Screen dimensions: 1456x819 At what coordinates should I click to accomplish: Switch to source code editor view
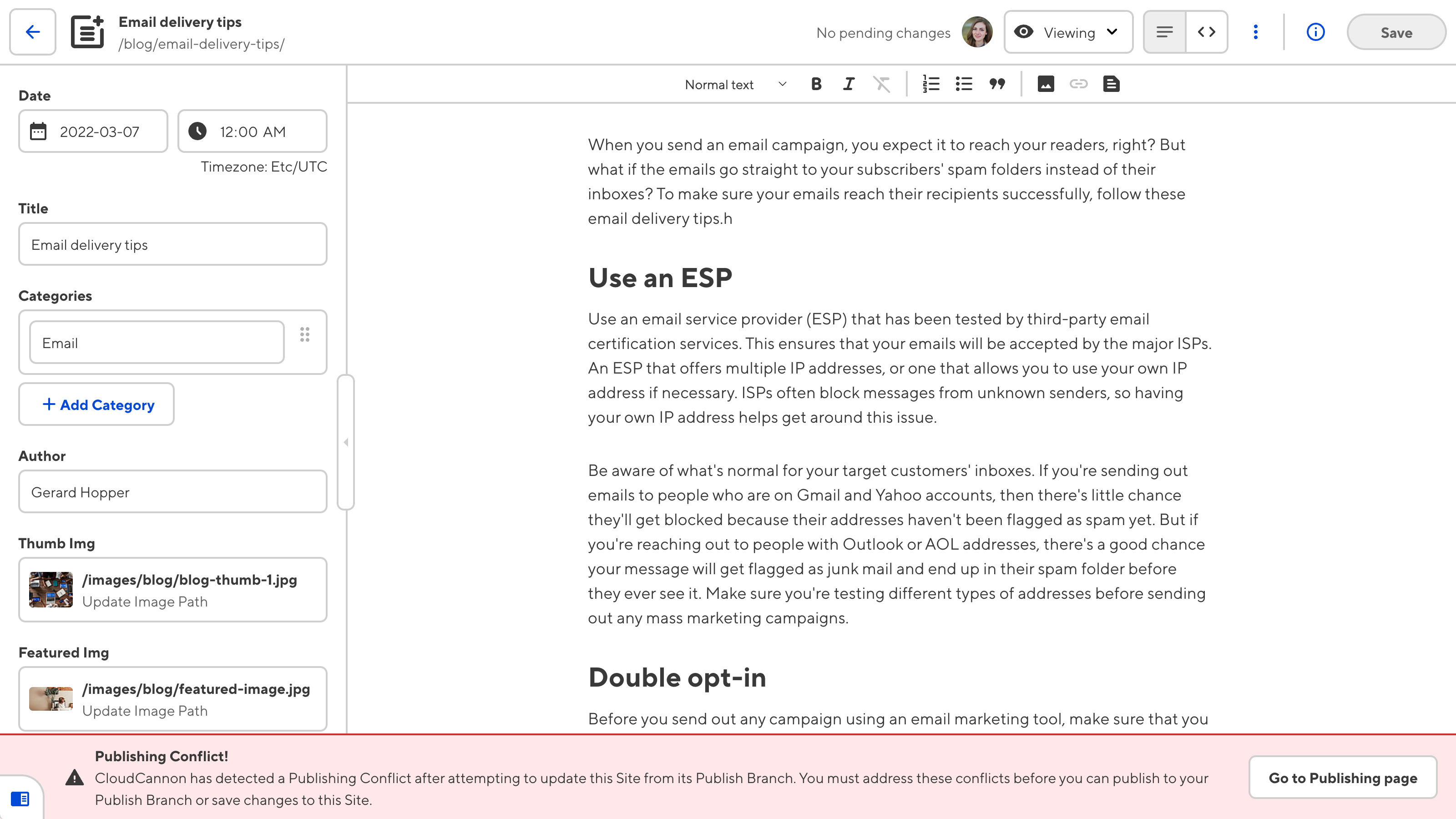pos(1206,32)
